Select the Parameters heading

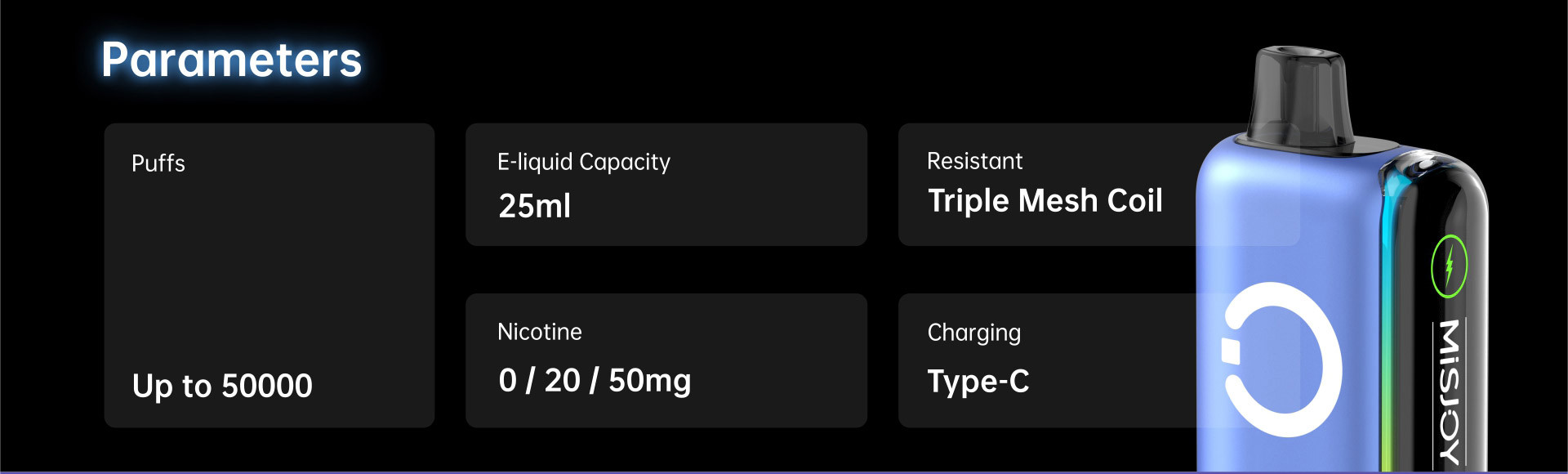click(231, 60)
